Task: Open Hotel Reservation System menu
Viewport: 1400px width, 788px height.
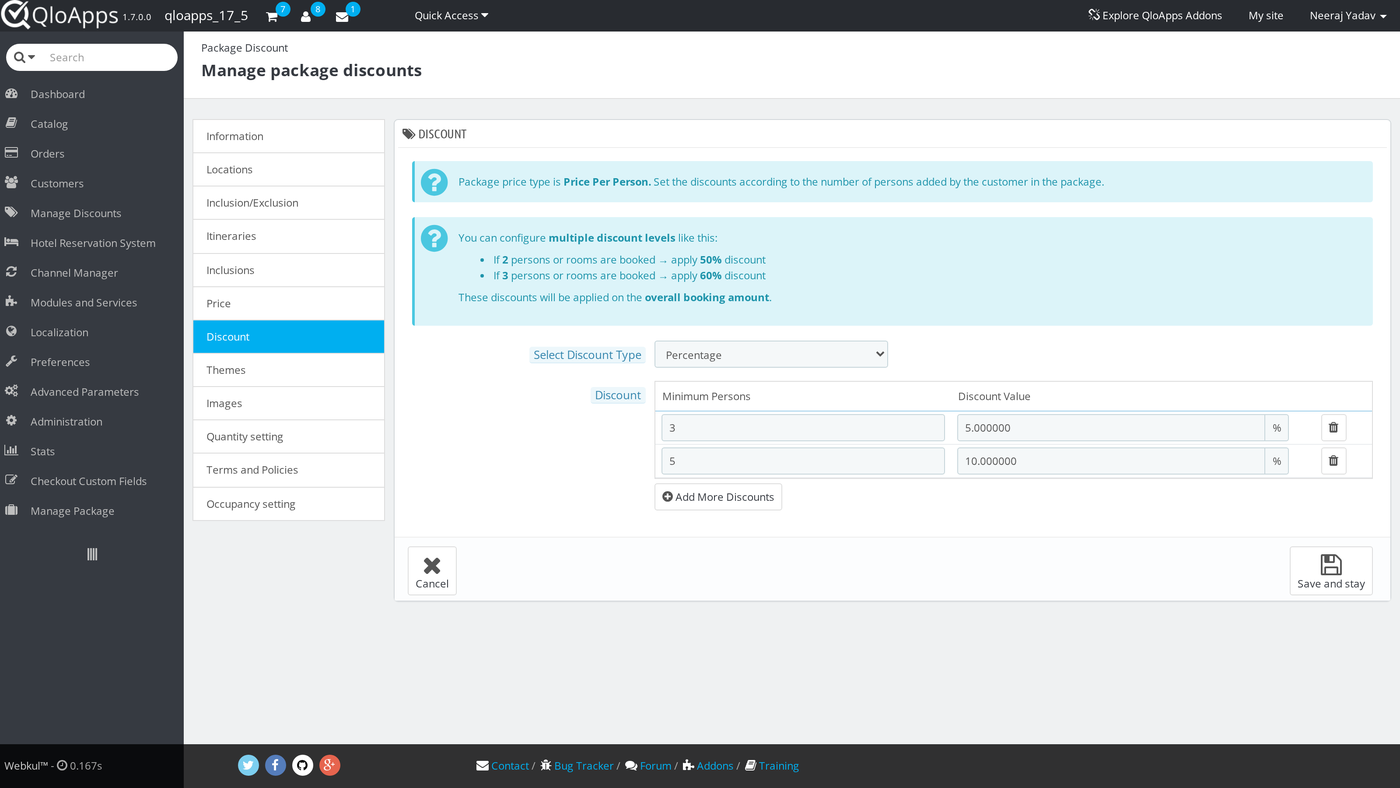Action: (92, 243)
